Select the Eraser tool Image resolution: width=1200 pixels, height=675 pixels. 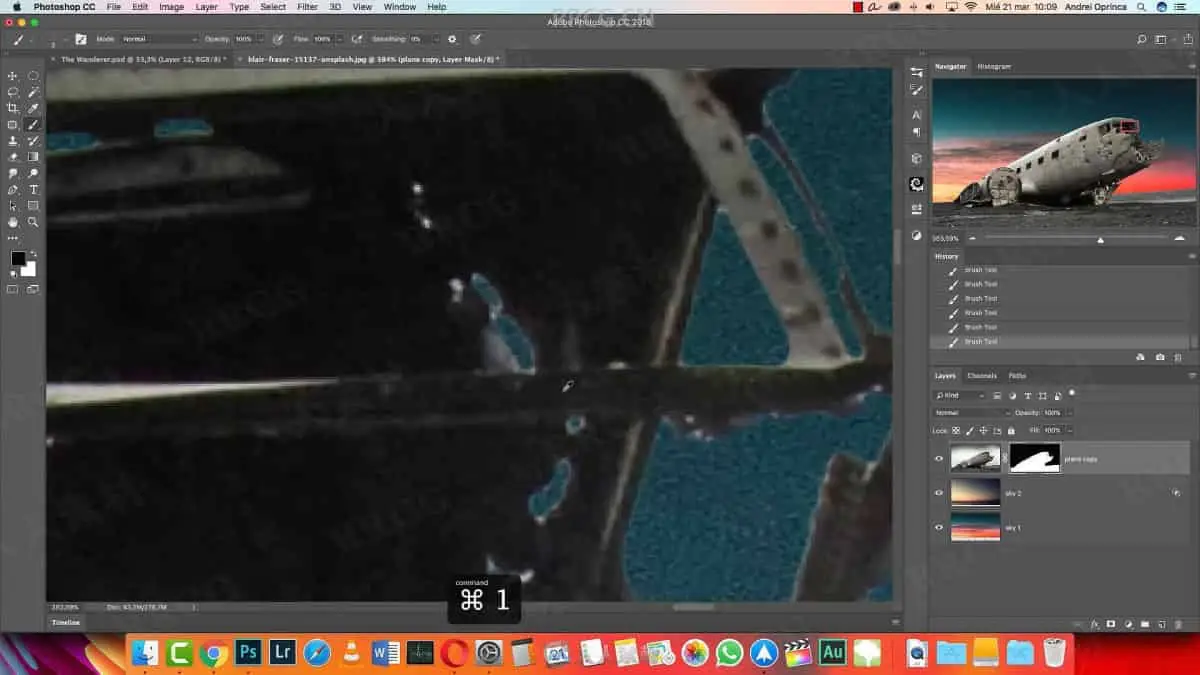click(13, 157)
